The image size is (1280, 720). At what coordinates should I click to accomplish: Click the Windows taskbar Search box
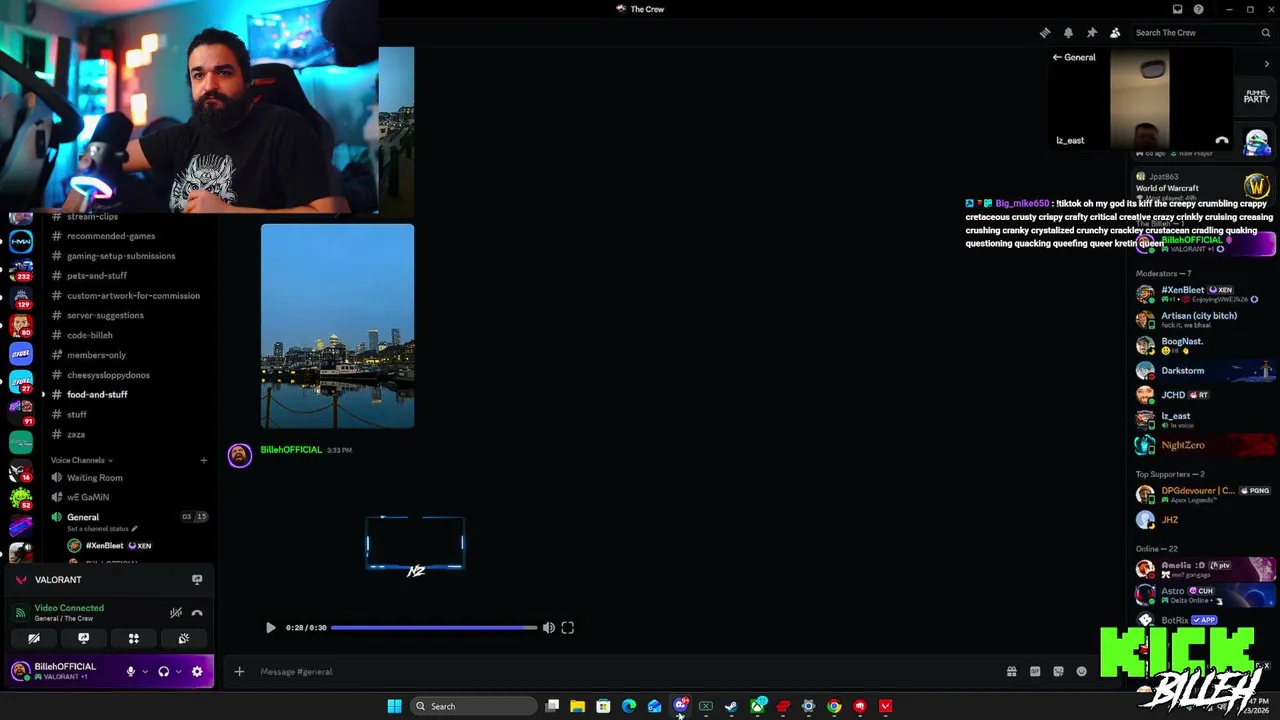[x=474, y=706]
